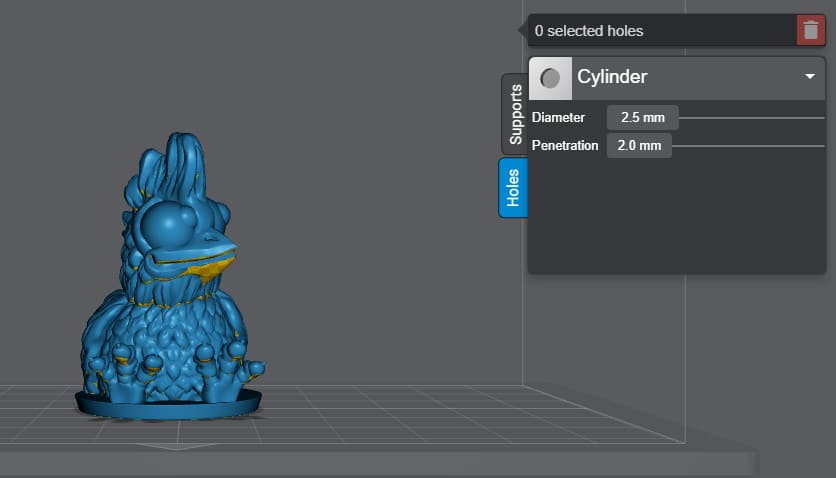Image resolution: width=836 pixels, height=478 pixels.
Task: Select the Holes tab
Action: point(513,188)
